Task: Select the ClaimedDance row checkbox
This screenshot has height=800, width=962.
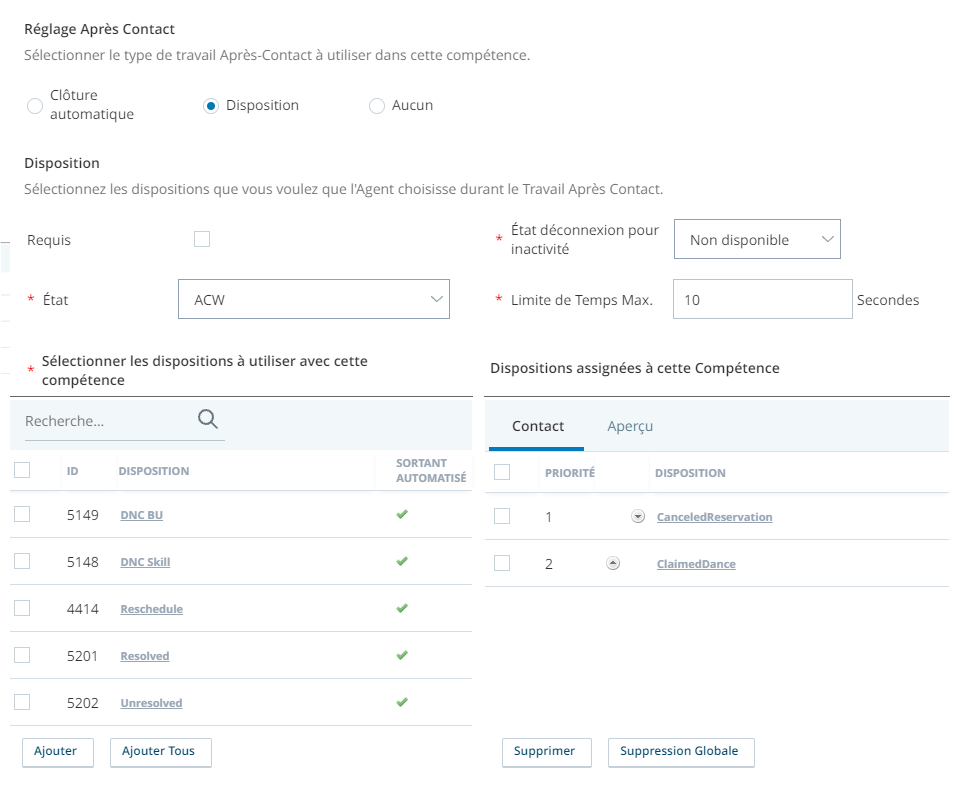Action: [502, 563]
